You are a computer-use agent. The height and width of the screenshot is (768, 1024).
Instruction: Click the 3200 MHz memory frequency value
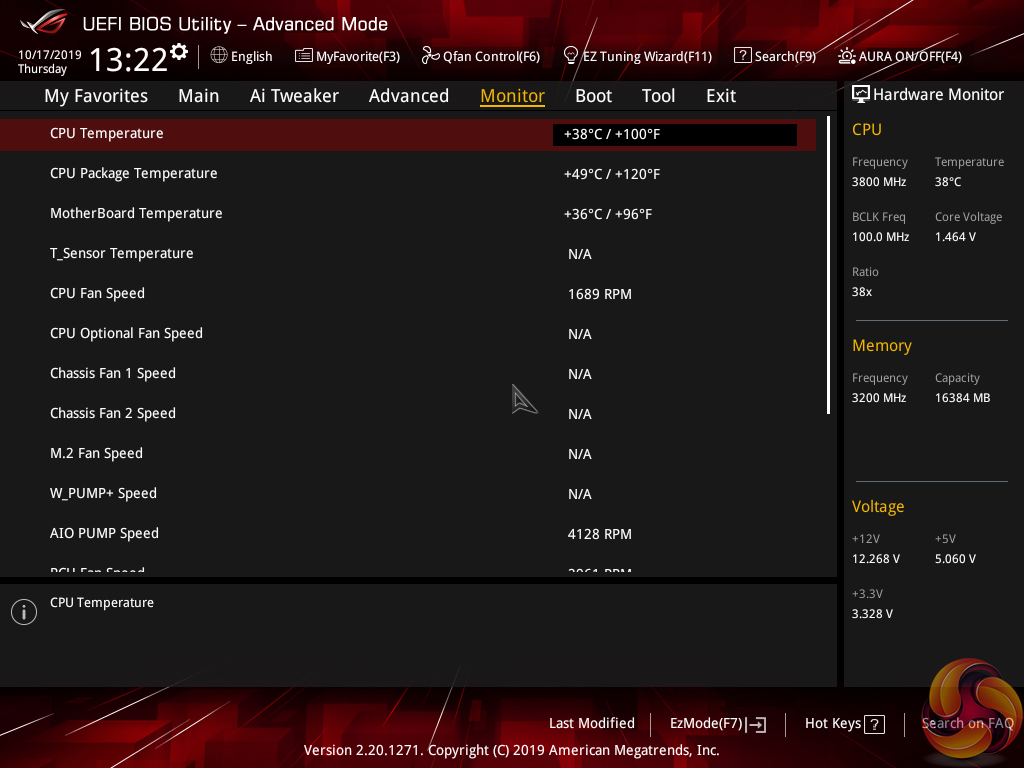click(879, 398)
